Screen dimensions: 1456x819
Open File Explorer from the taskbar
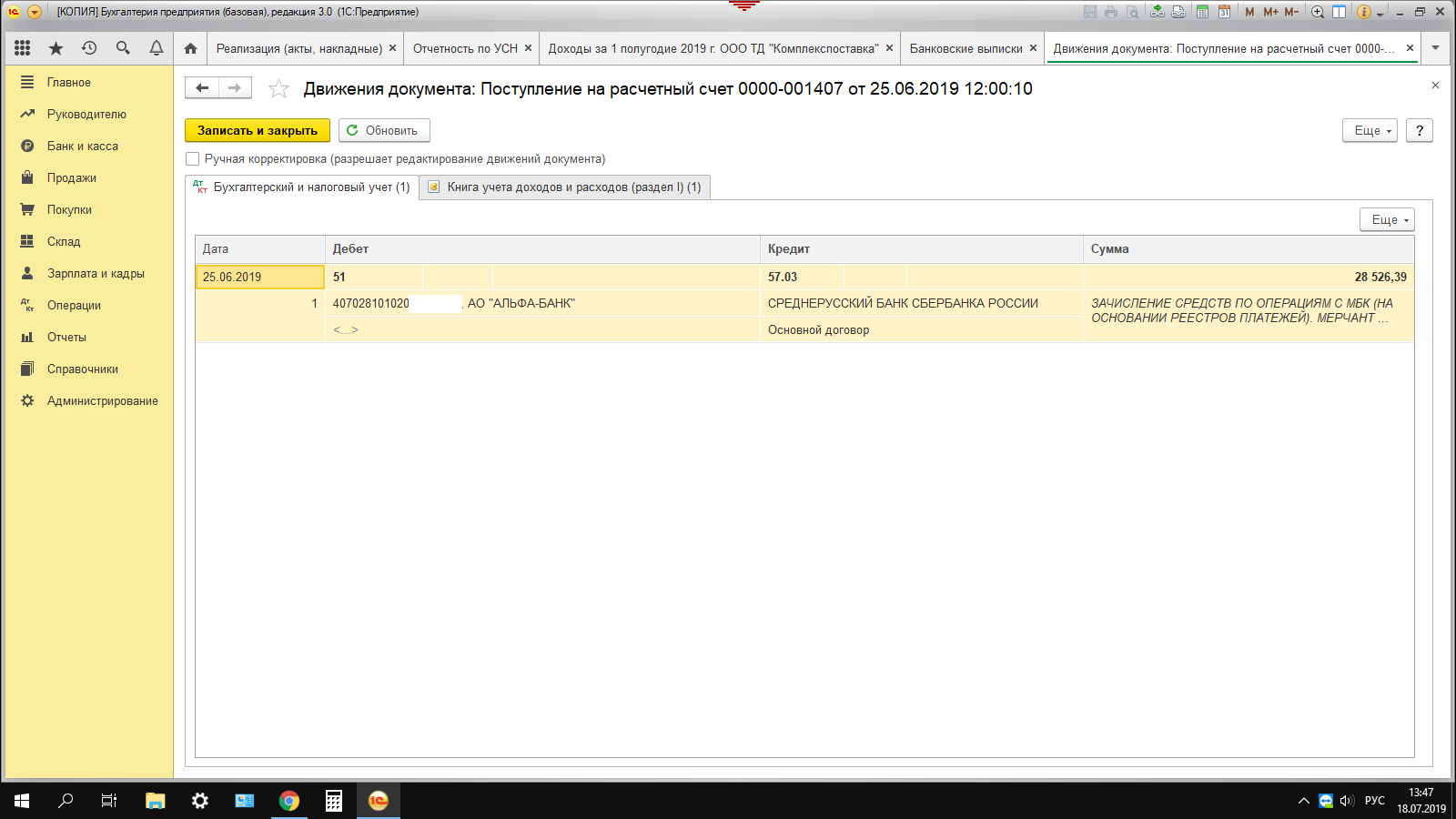point(156,801)
